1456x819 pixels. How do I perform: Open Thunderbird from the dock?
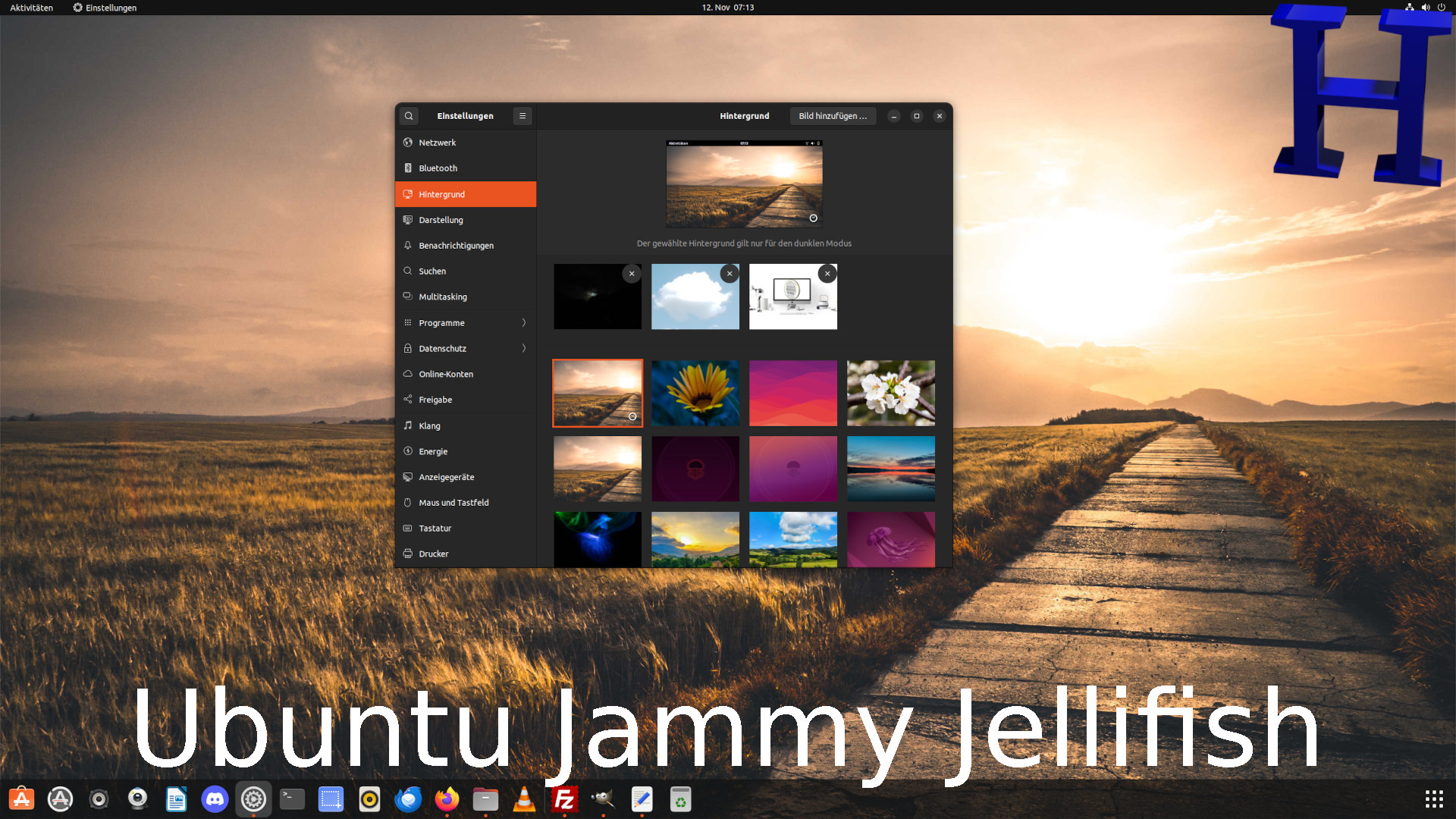tap(408, 799)
